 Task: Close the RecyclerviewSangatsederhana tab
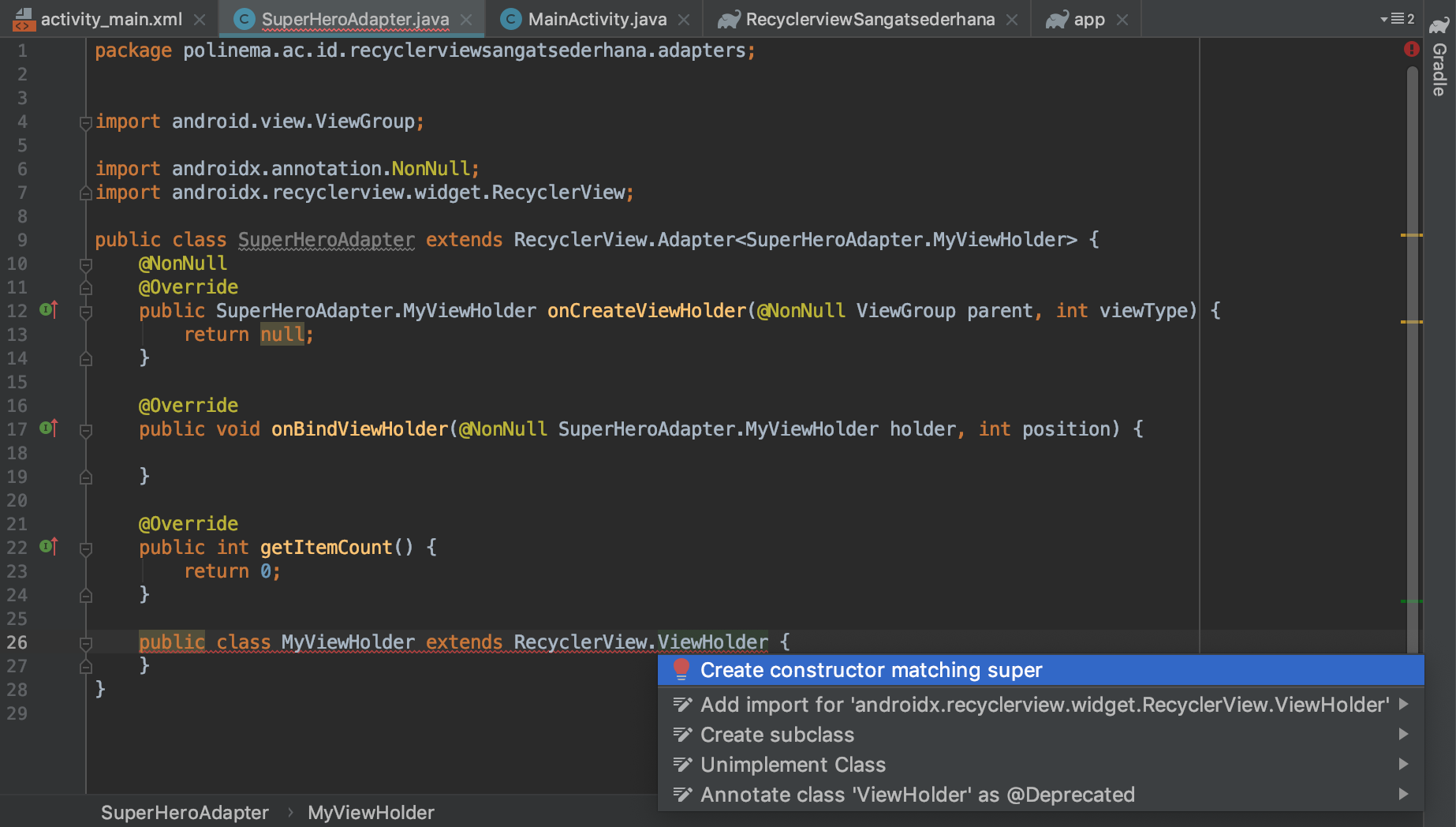click(1012, 20)
